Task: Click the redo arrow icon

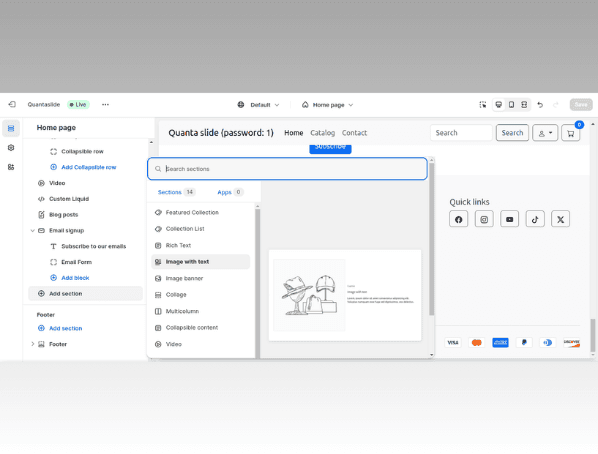Action: 556,105
